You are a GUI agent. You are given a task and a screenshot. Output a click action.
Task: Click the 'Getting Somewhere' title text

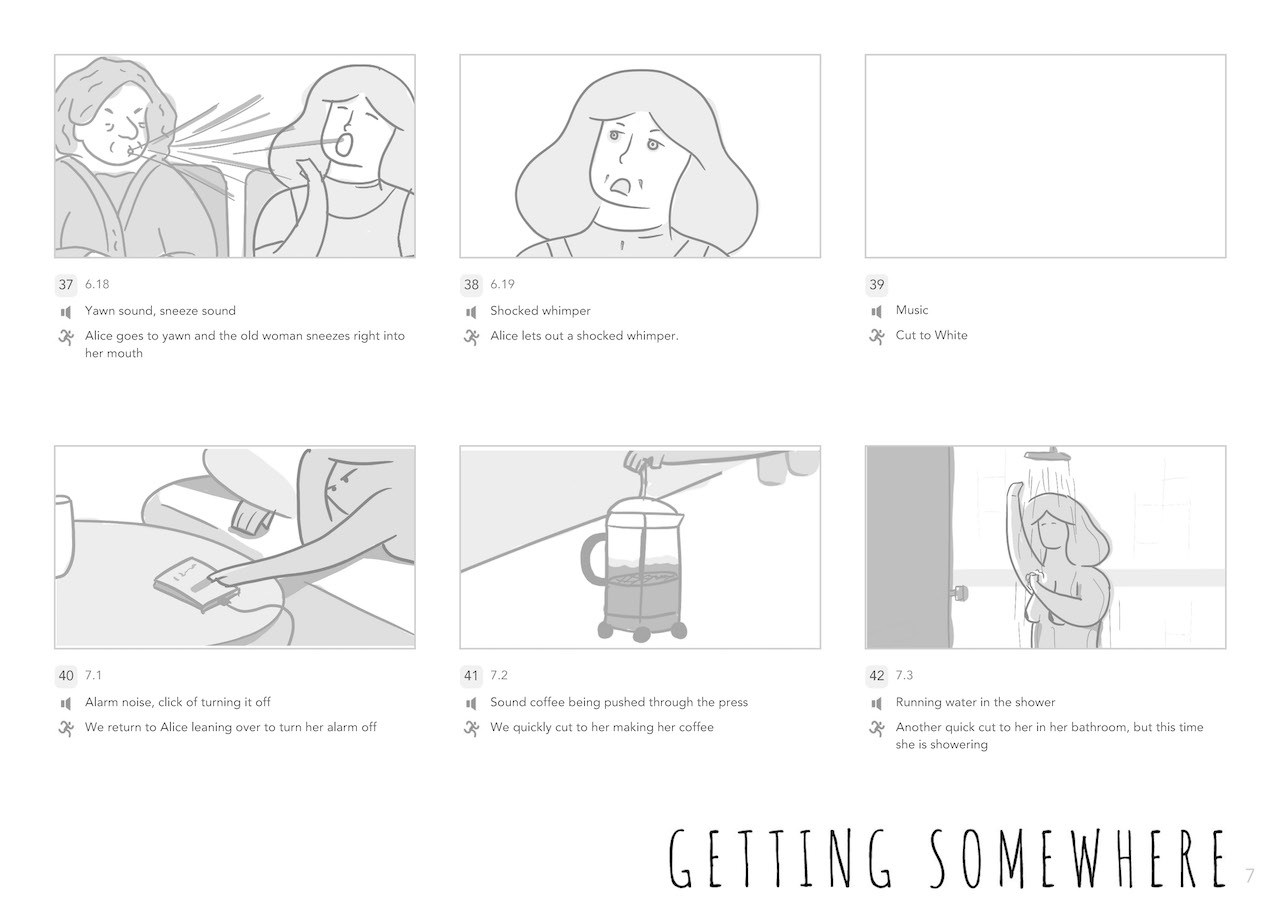(x=947, y=858)
